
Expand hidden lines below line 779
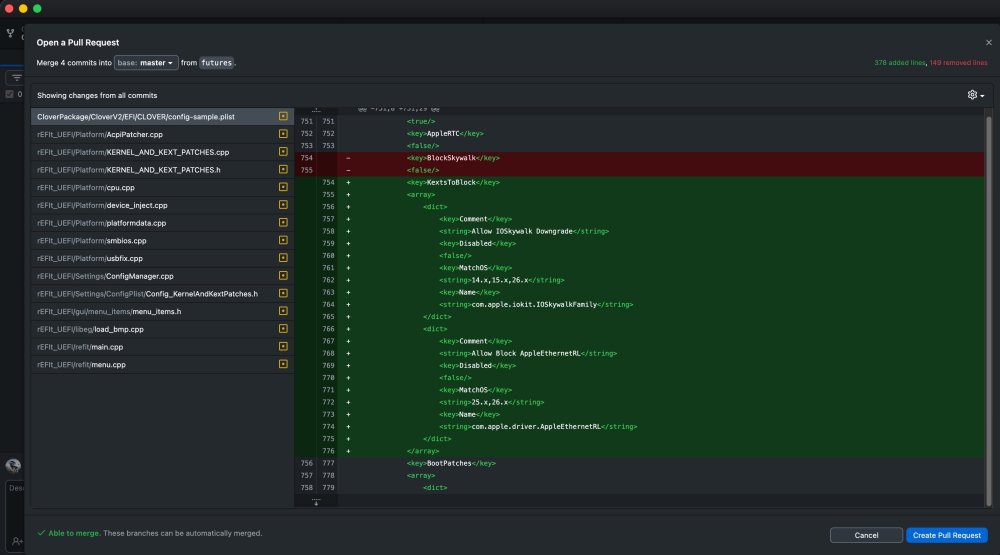[x=316, y=502]
